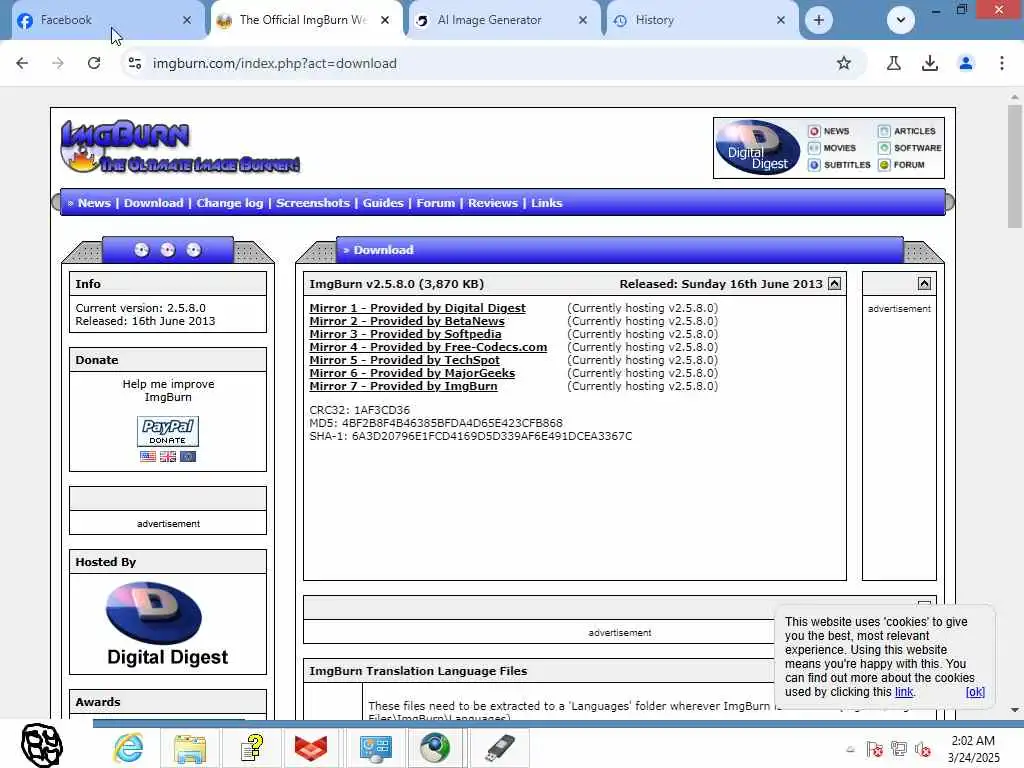View site information icon in address bar
The image size is (1024, 768).
135,63
